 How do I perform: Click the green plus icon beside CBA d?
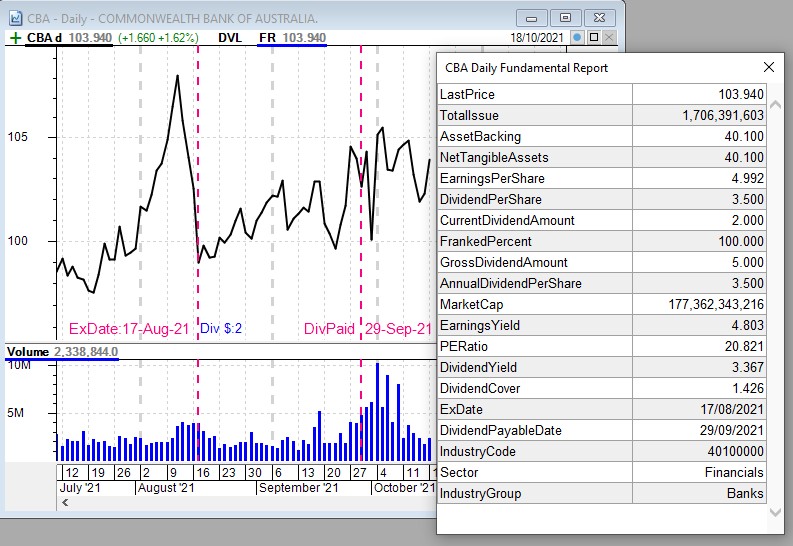(x=16, y=38)
